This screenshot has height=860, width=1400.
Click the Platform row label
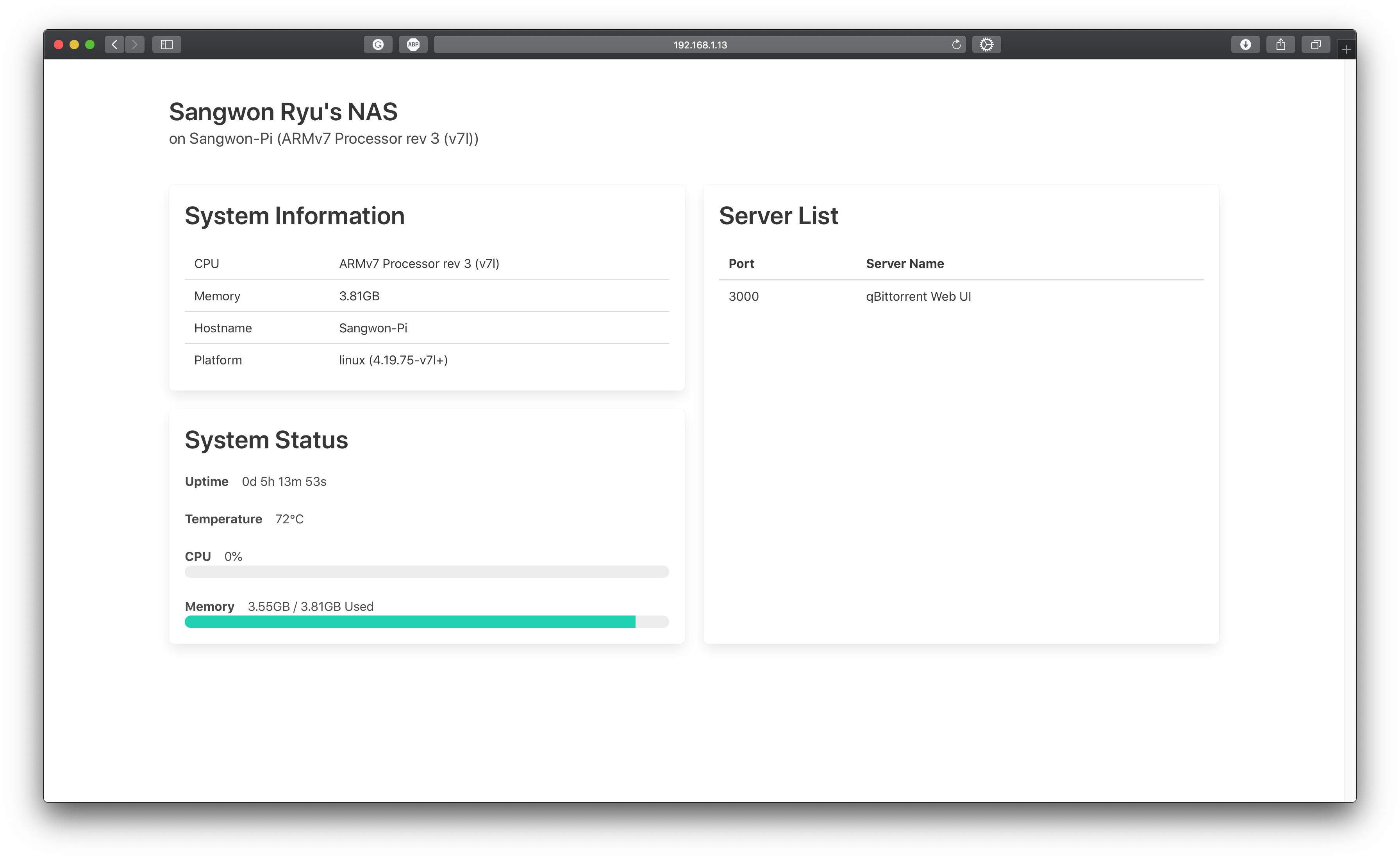pos(218,360)
